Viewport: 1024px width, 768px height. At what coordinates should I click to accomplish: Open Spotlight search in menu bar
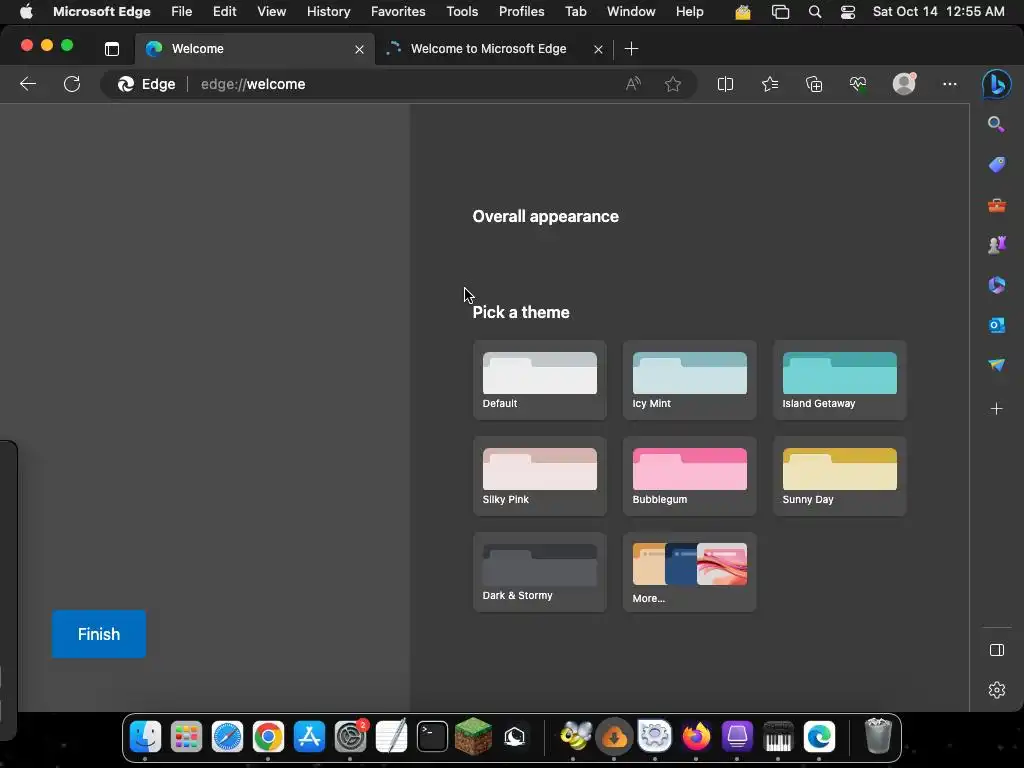pyautogui.click(x=814, y=12)
